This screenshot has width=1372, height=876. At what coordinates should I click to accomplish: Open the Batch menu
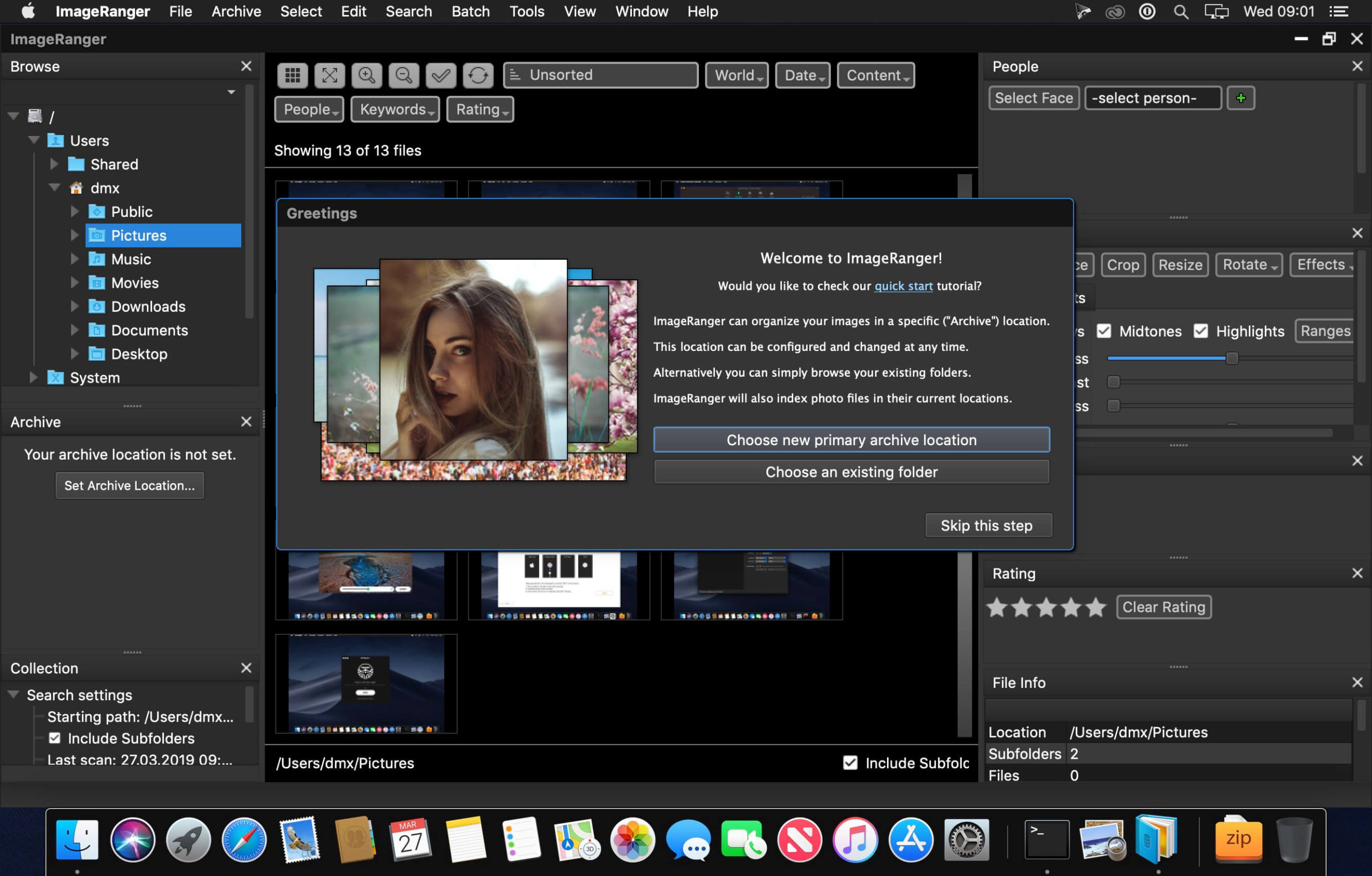pos(468,11)
